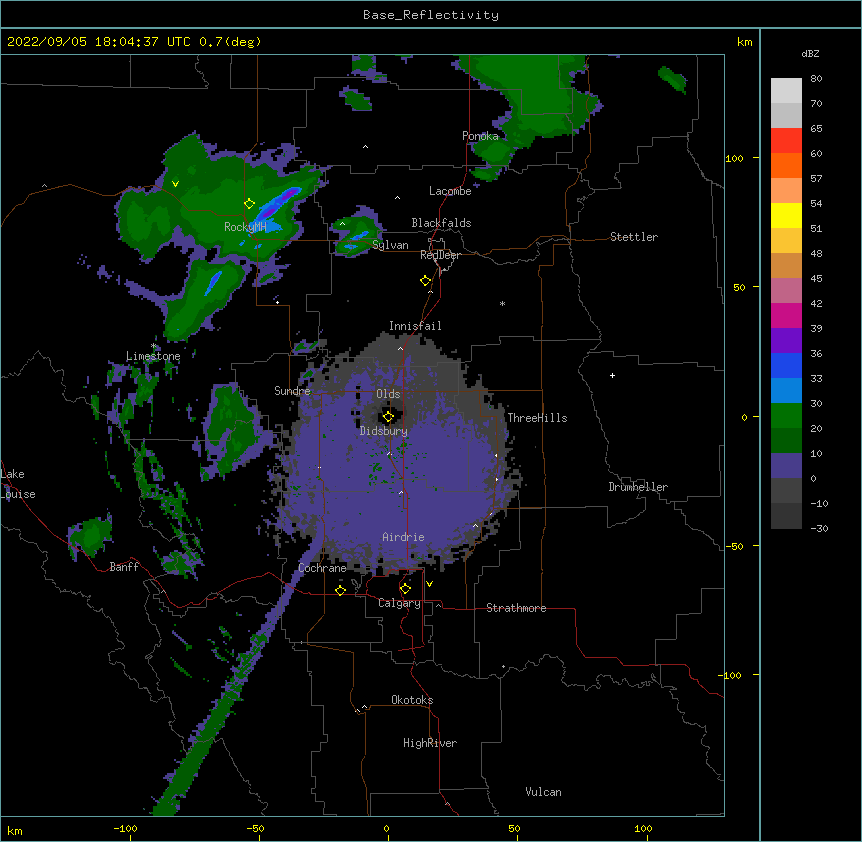
Task: Click the Base_Reflectivity title
Action: pos(431,15)
